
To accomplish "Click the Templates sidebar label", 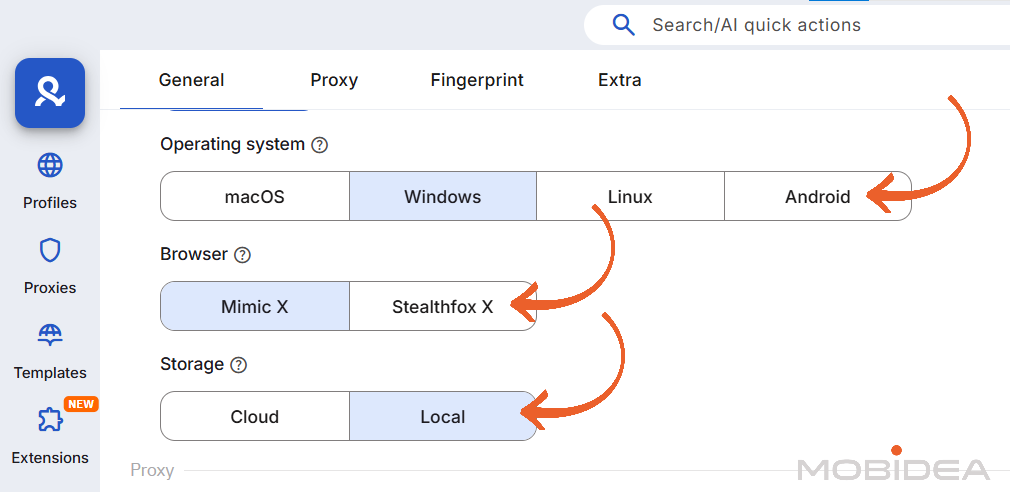I will [50, 373].
